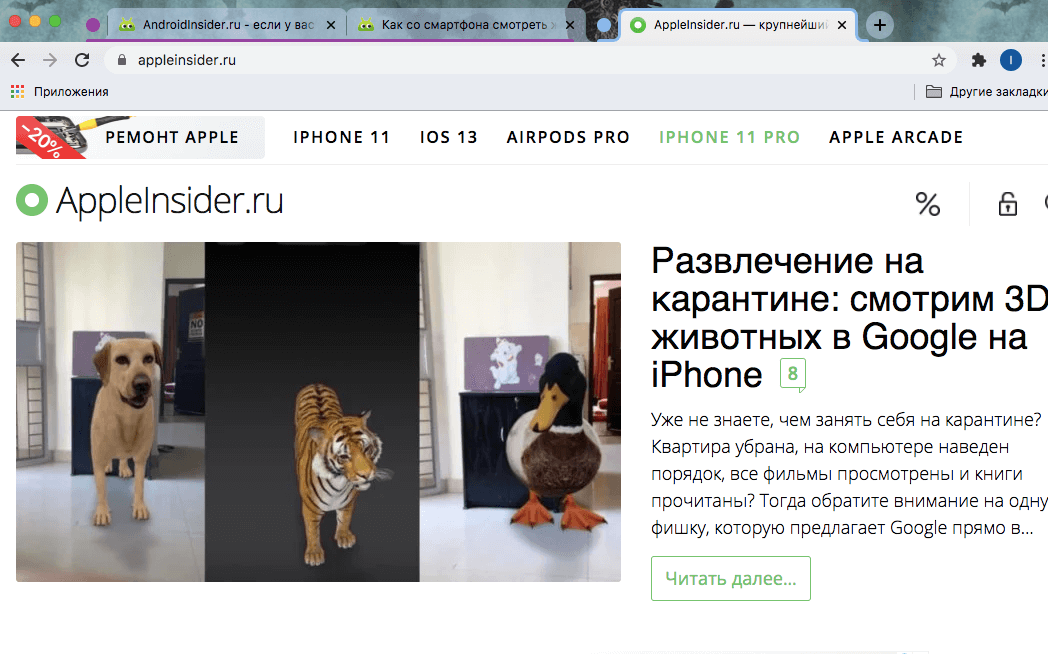Click the unlocked padlock login icon
The image size is (1048, 654).
click(x=1008, y=204)
